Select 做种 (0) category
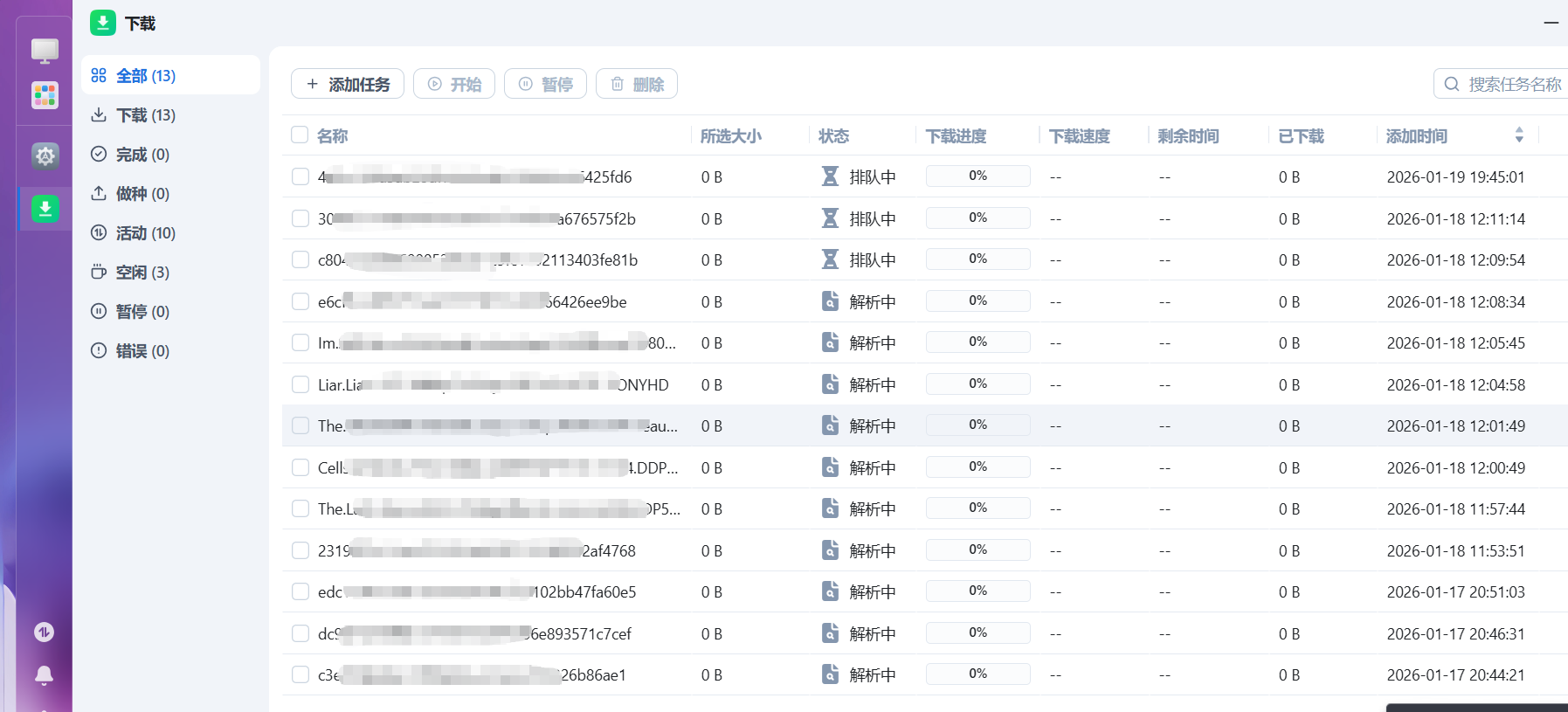The height and width of the screenshot is (712, 1568). coord(170,193)
